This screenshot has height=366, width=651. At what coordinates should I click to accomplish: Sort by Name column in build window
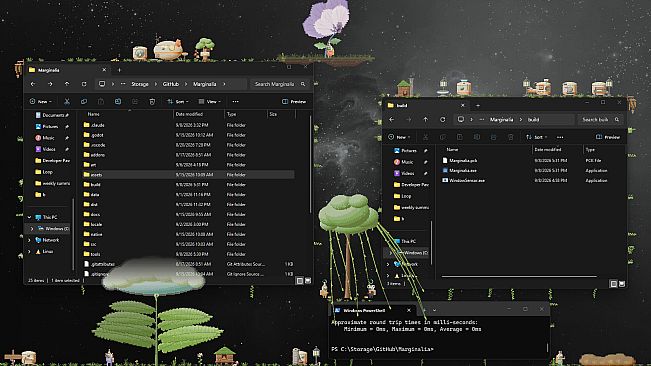pyautogui.click(x=452, y=149)
